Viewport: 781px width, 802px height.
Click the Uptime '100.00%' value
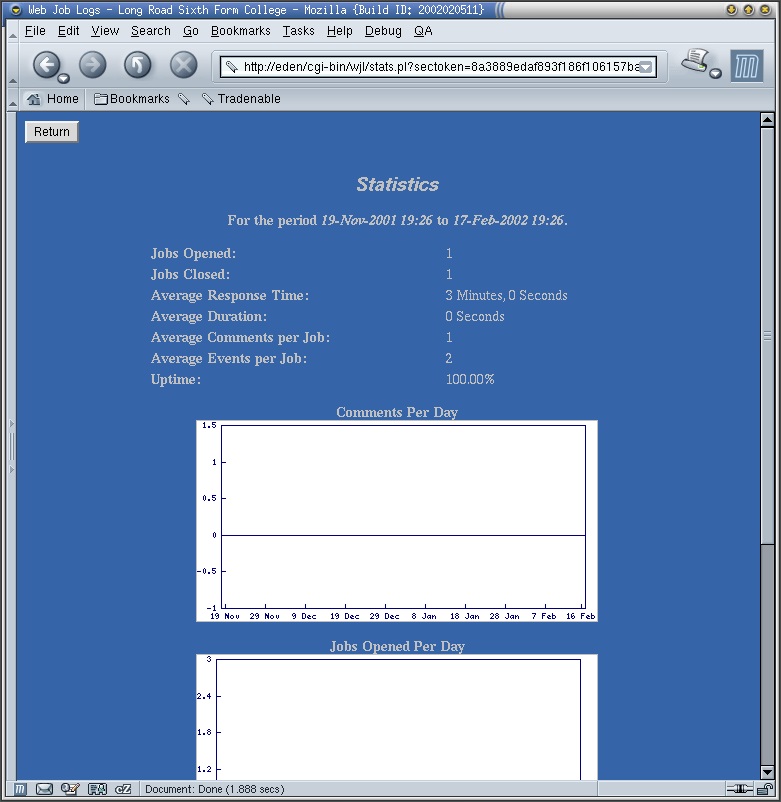[x=470, y=380]
